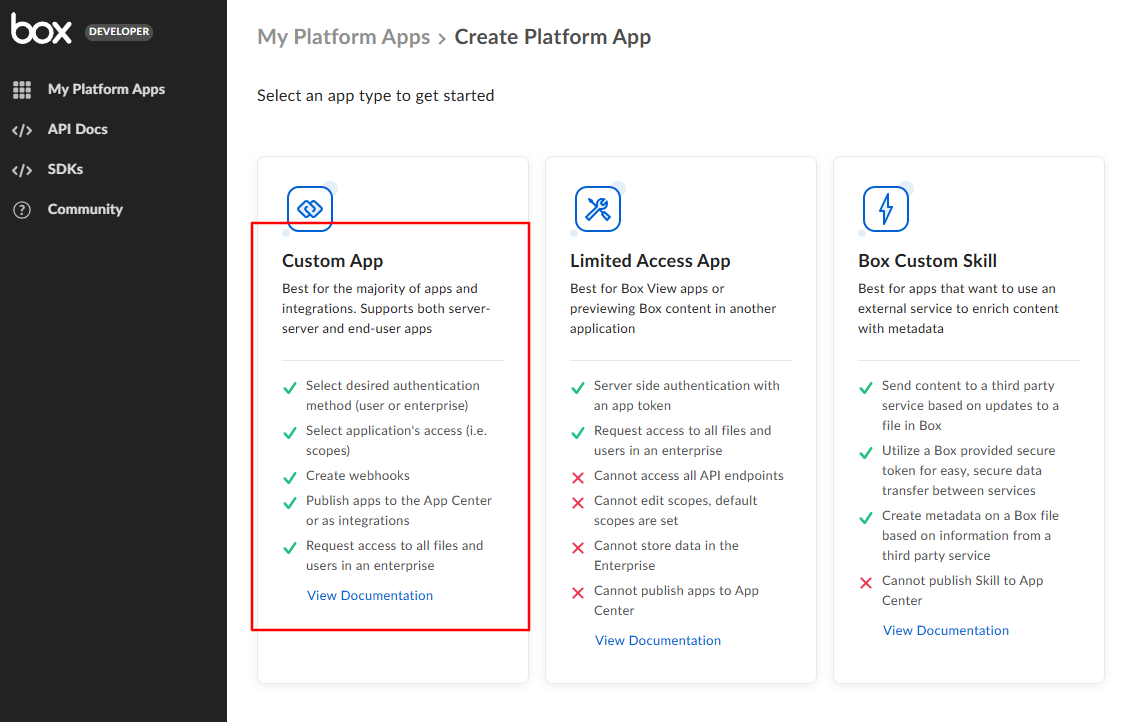
Task: Open View Documentation under Box Custom Skill
Action: (946, 630)
